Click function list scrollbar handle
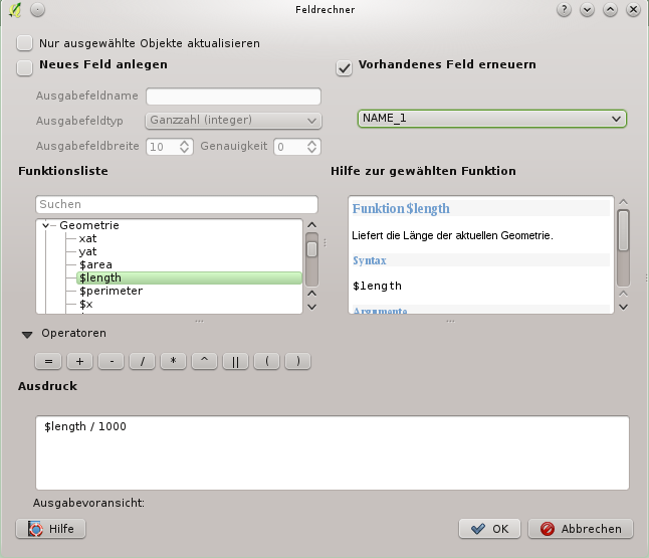649x558 pixels. coord(312,249)
